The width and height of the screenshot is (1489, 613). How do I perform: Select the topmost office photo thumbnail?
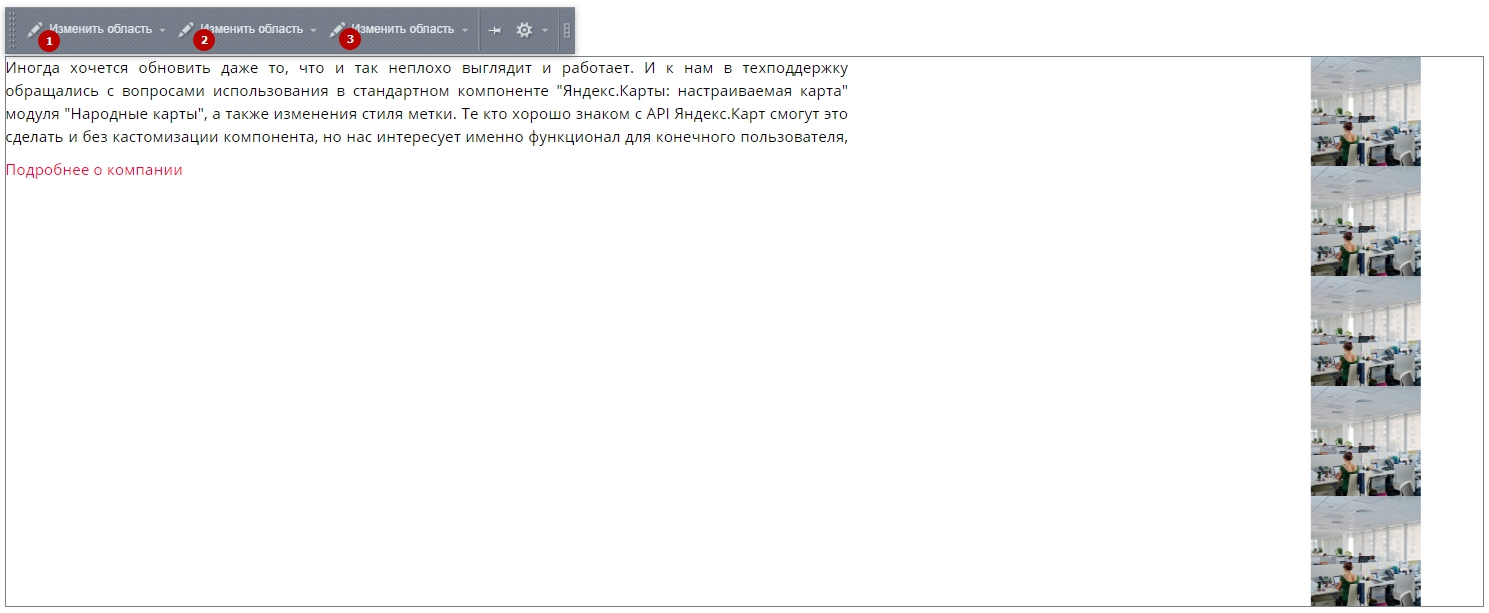pos(1365,111)
